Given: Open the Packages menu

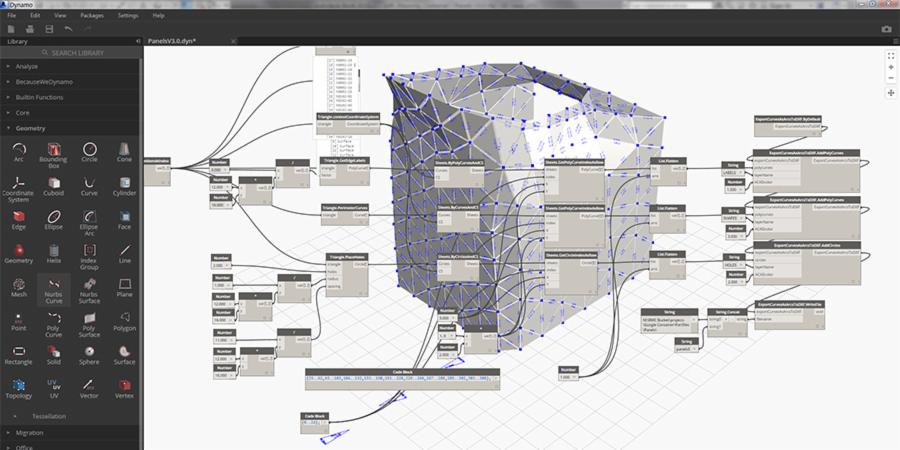Looking at the screenshot, I should 92,15.
